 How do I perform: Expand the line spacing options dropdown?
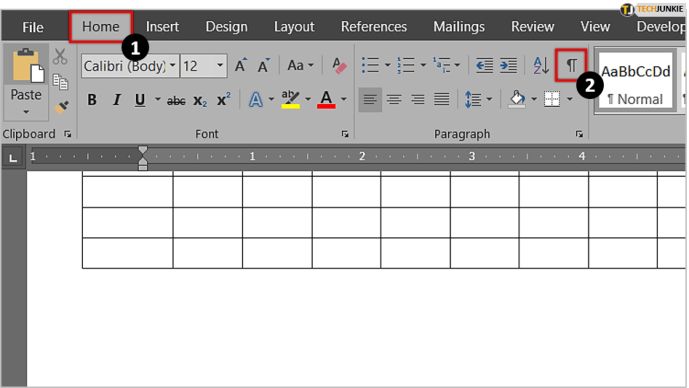[x=489, y=100]
